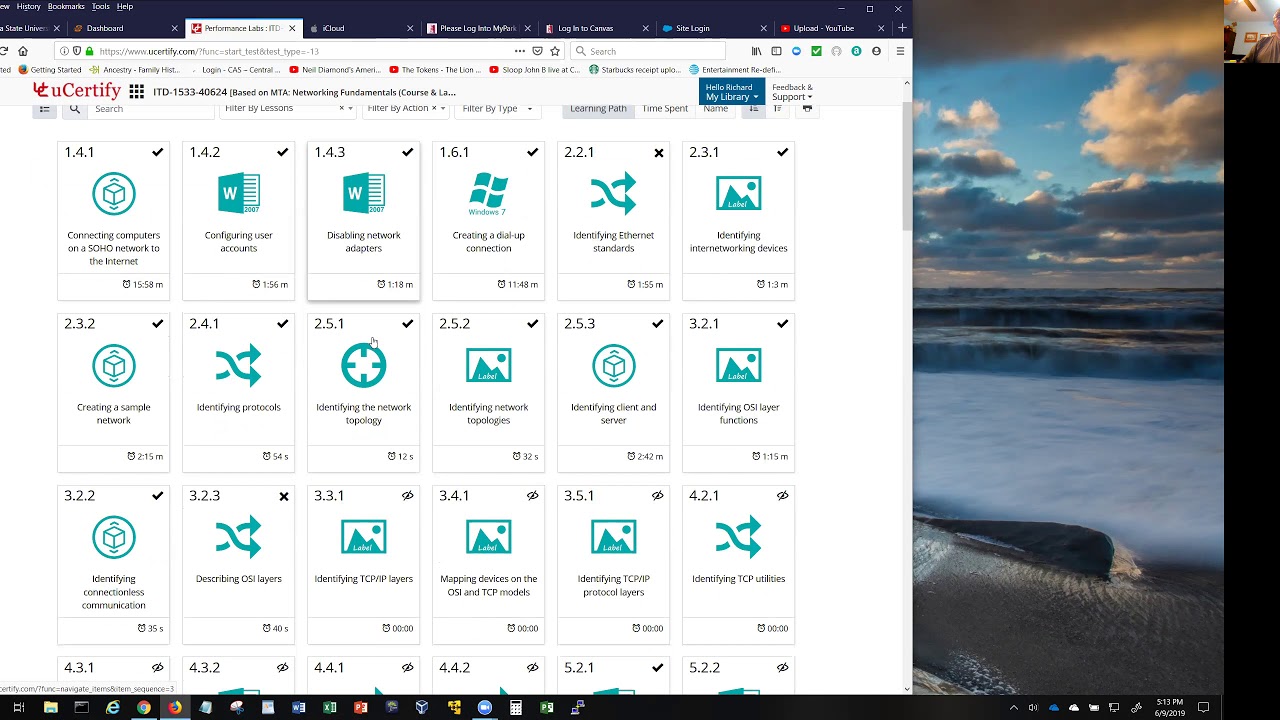Toggle hidden eye on lab 4.3.1

158,668
